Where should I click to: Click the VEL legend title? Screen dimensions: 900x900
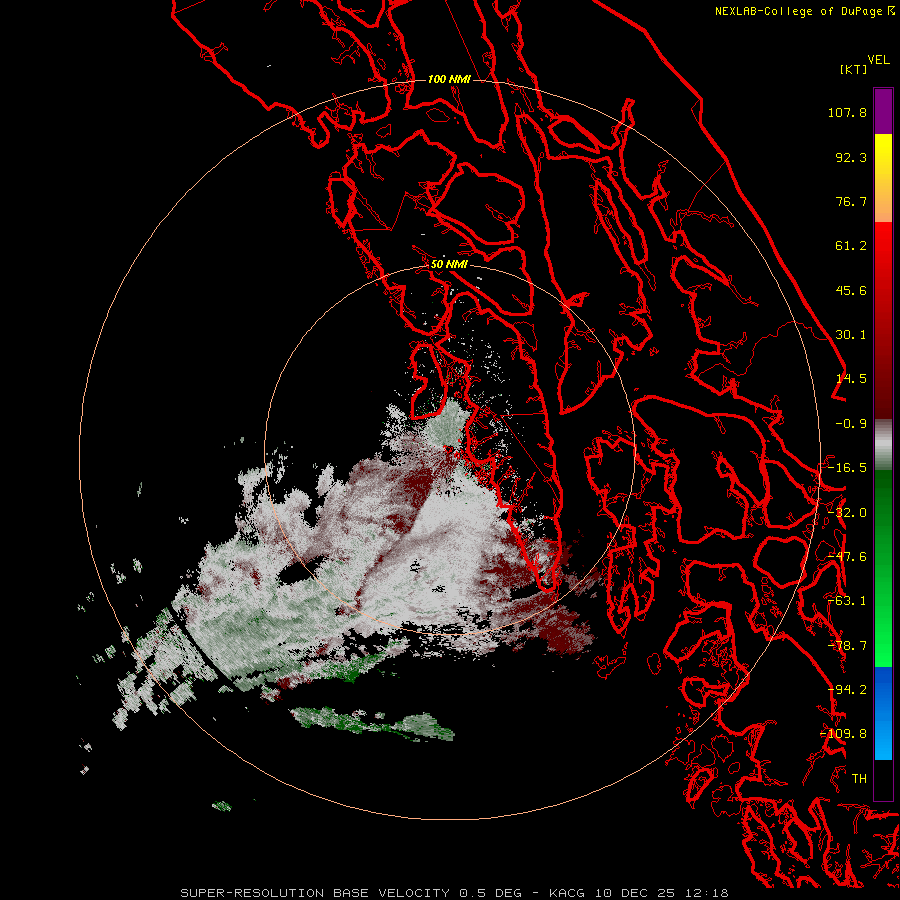(x=878, y=60)
